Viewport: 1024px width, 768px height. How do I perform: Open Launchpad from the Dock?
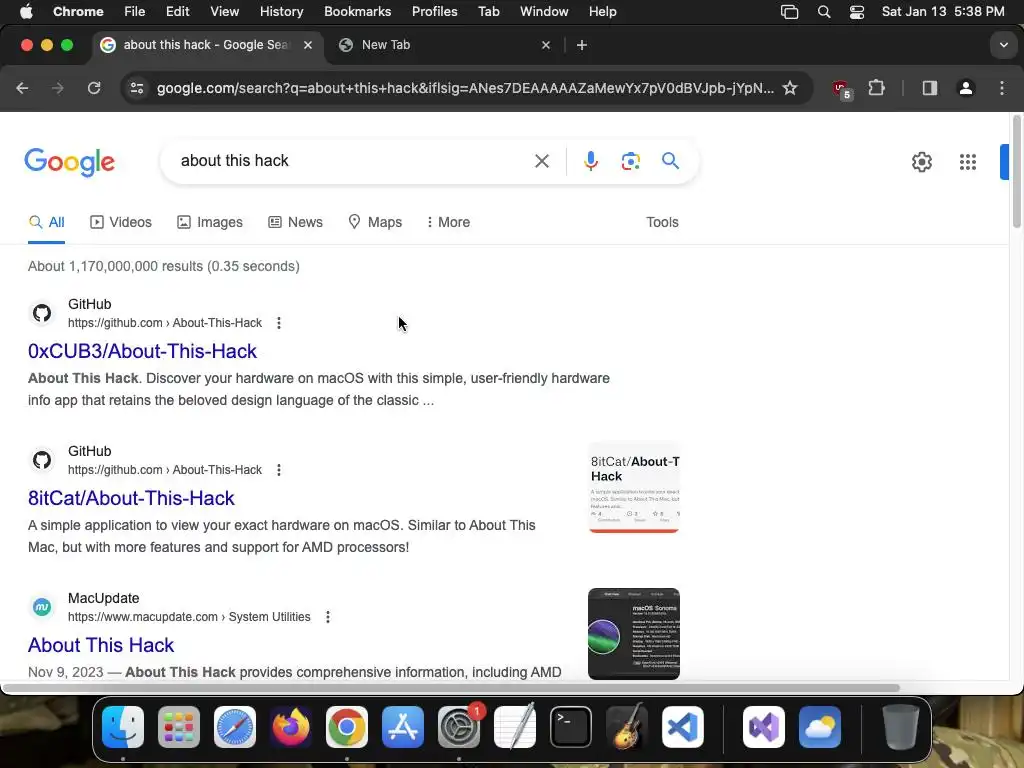point(178,727)
